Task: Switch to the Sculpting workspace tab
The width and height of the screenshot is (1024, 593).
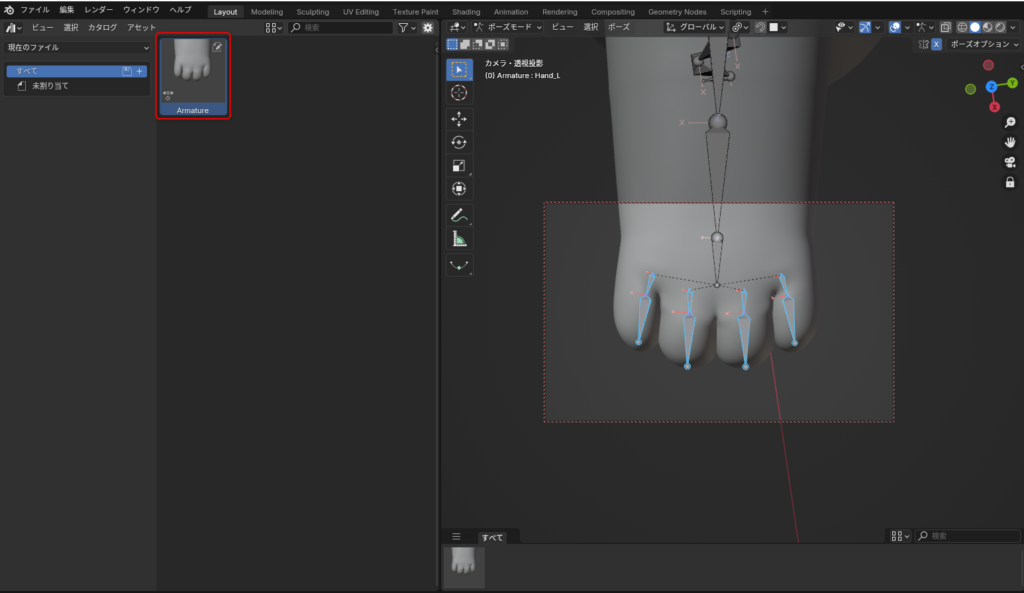Action: coord(312,12)
